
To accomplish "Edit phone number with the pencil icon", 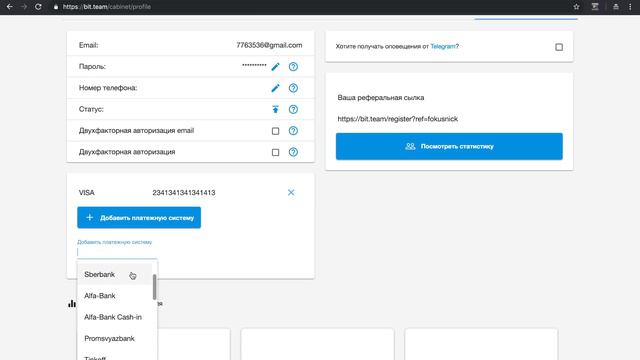I will (x=276, y=88).
